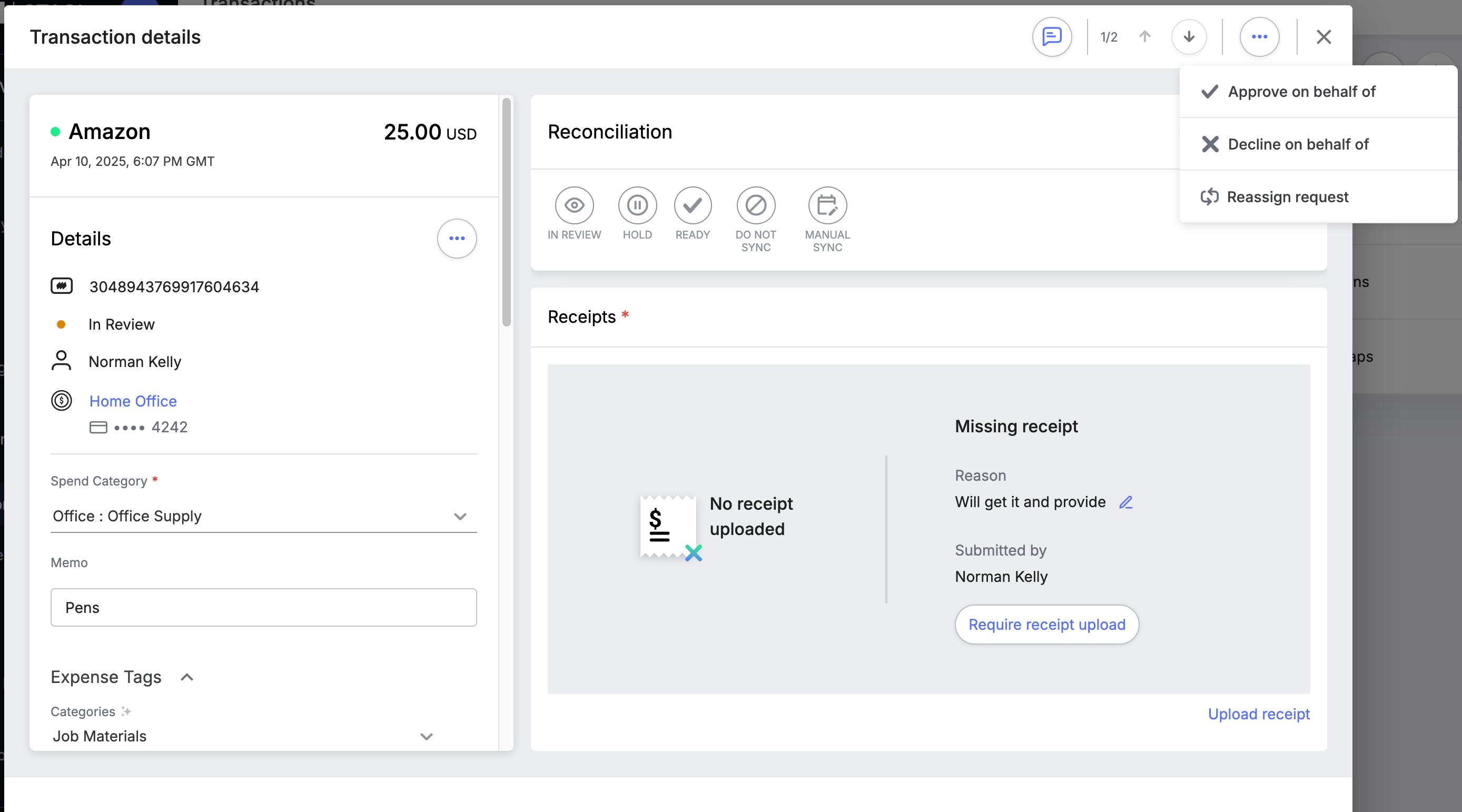Click the Memo field containing Pens
Image resolution: width=1462 pixels, height=812 pixels.
(x=263, y=607)
